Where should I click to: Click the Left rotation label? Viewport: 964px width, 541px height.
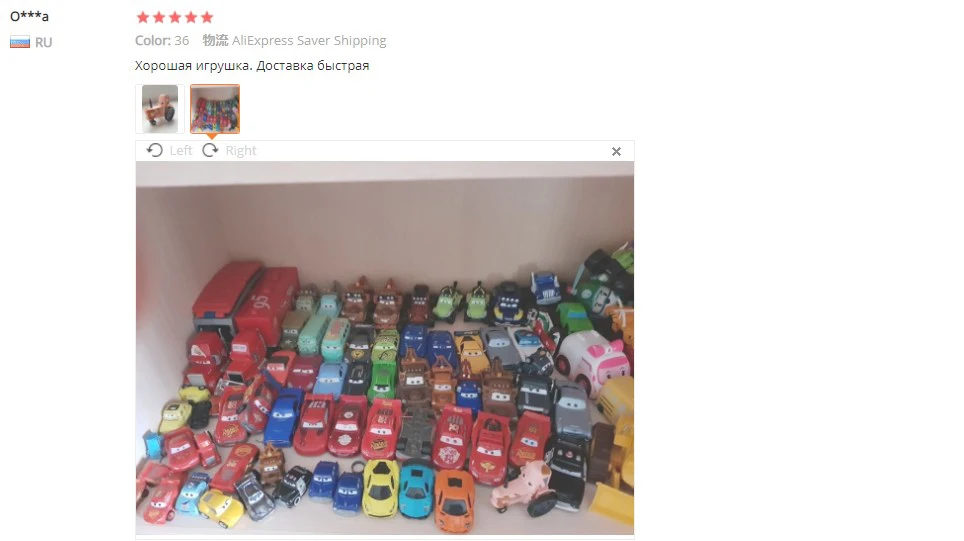pos(181,151)
